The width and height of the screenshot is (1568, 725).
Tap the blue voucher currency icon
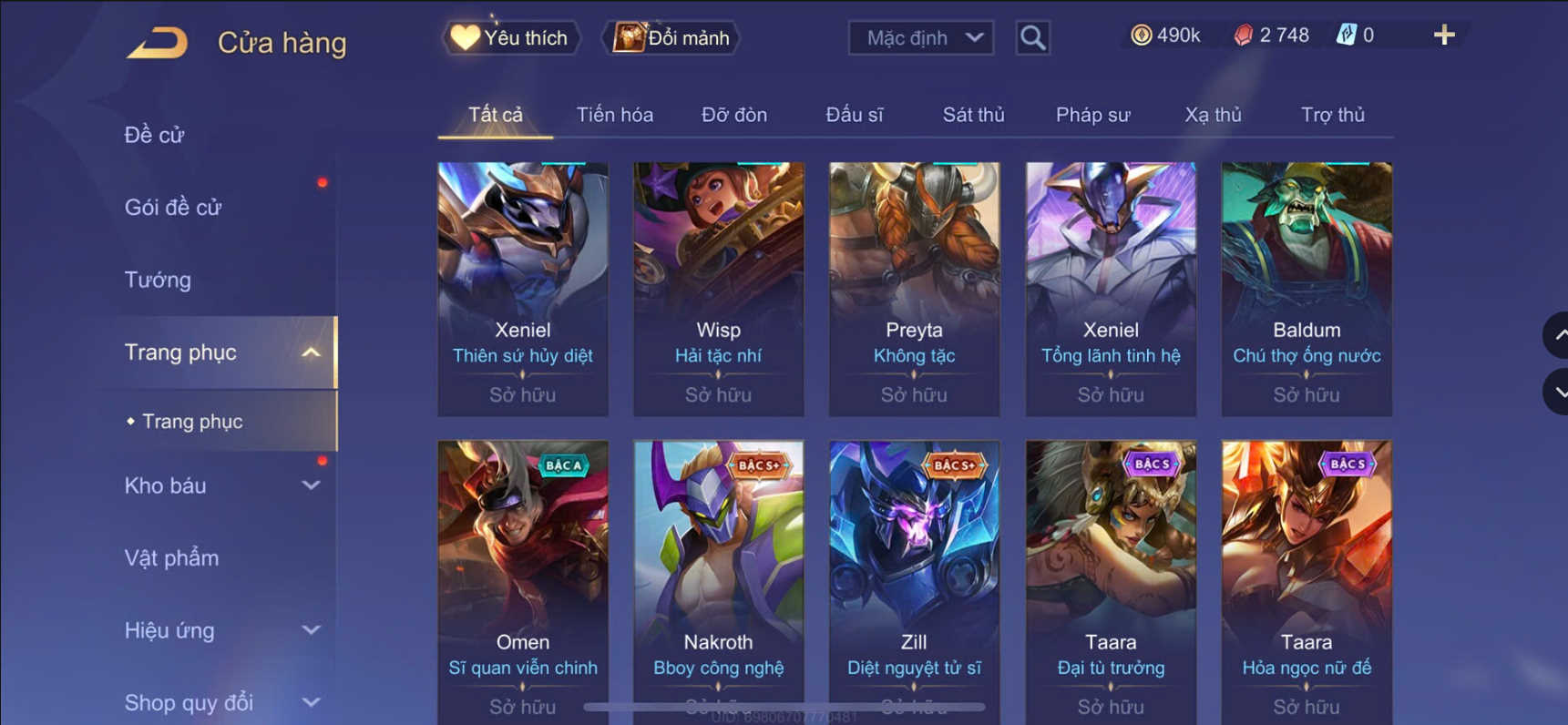click(x=1346, y=36)
